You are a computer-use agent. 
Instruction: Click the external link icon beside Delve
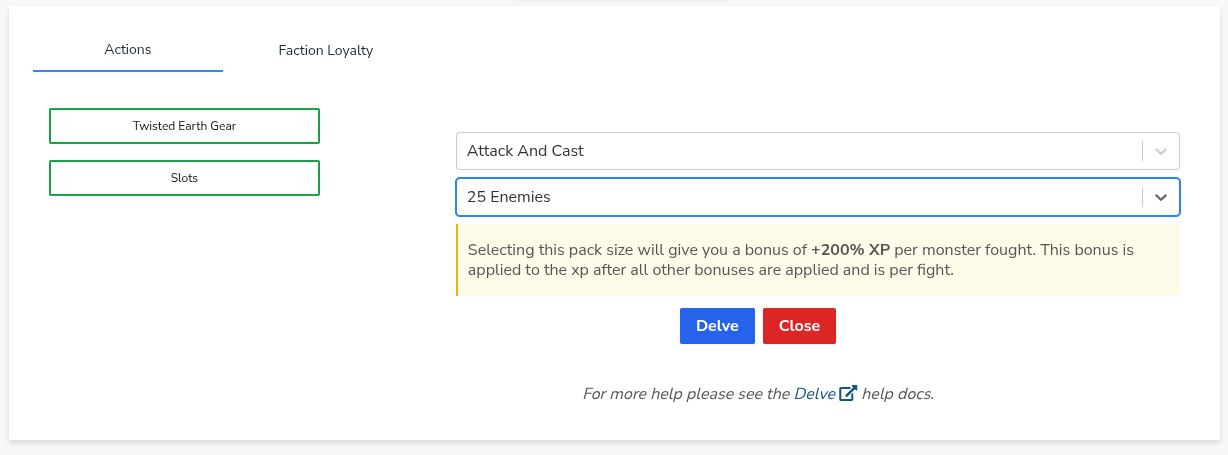(848, 394)
